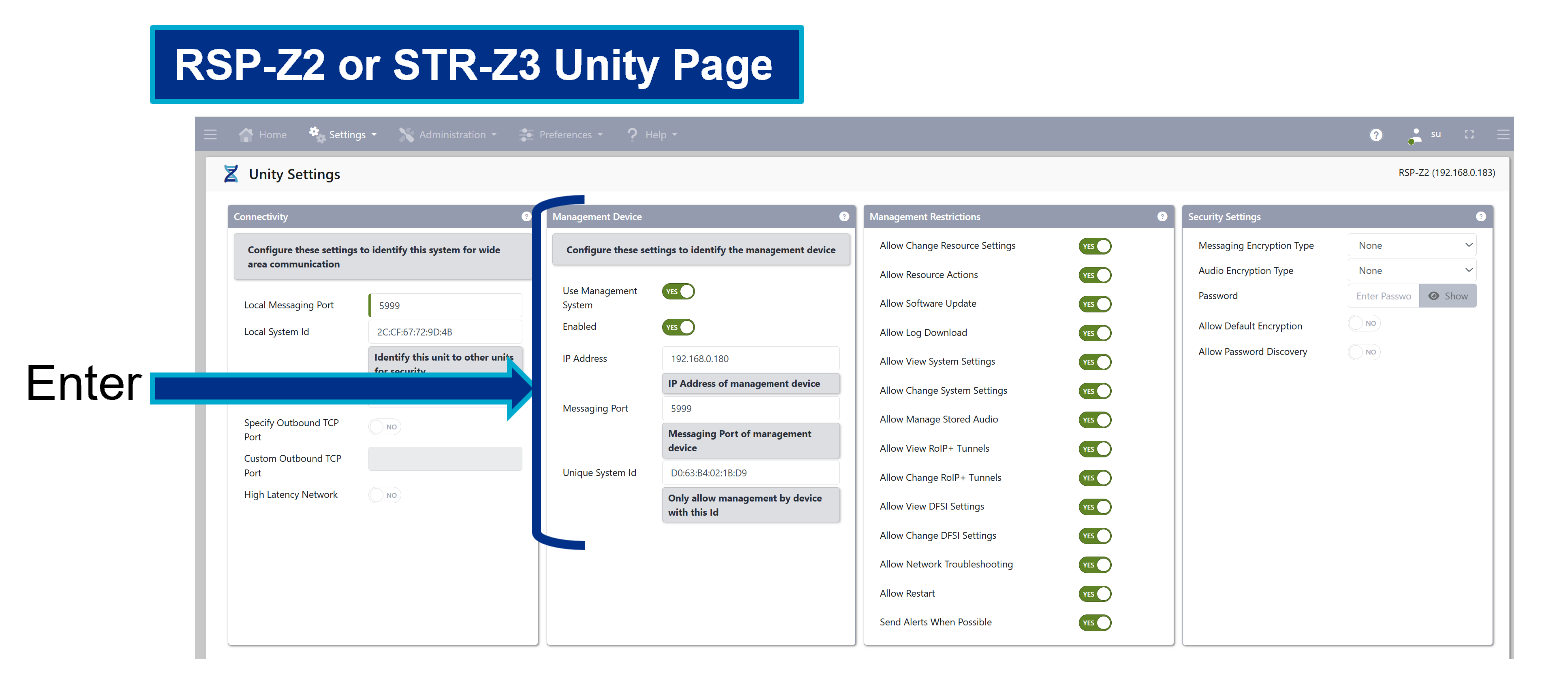Toggle fullscreen with the expand icon
Screen dimensions: 1548x675
1469,134
